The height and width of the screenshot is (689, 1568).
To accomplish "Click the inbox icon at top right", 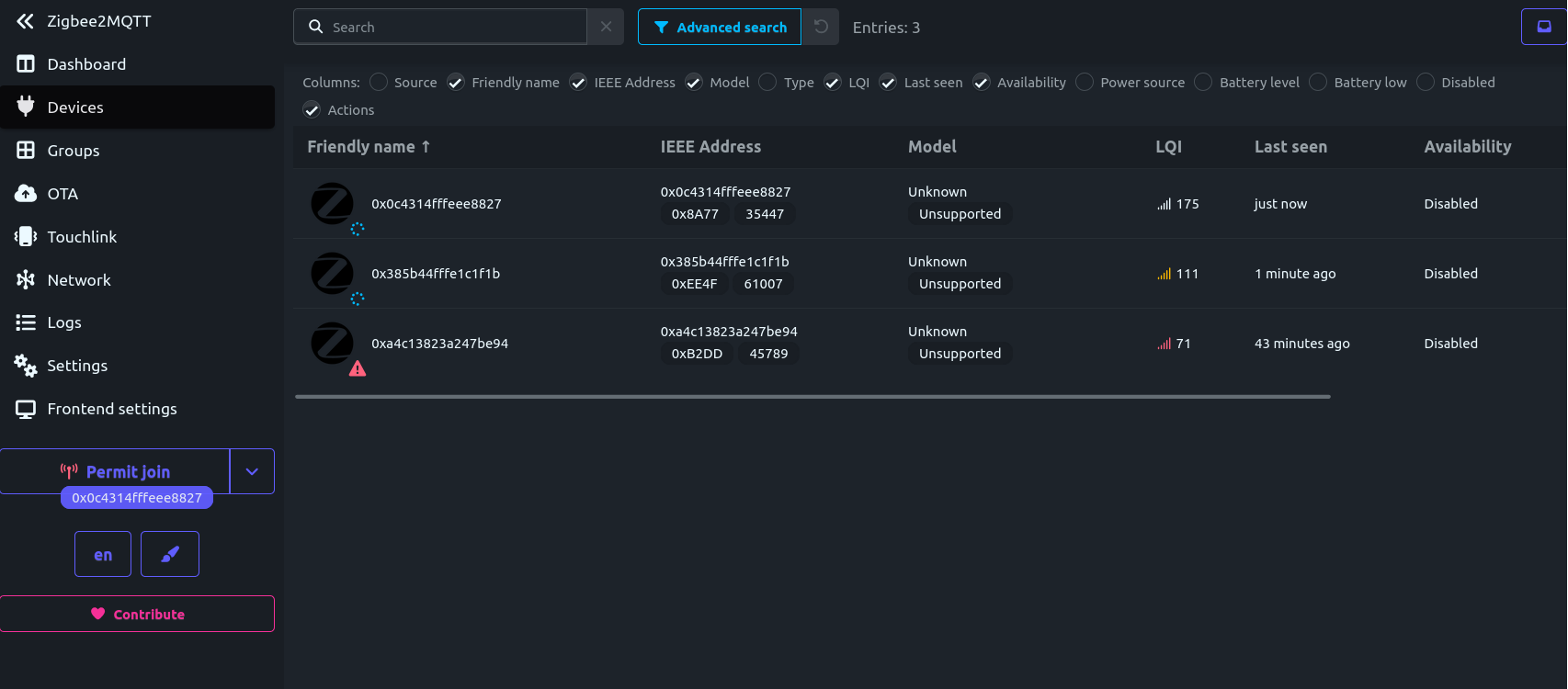I will (x=1544, y=27).
